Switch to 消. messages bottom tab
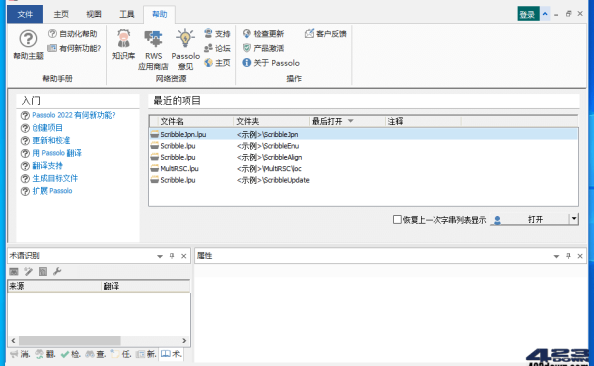Image resolution: width=594 pixels, height=366 pixels. pos(20,354)
